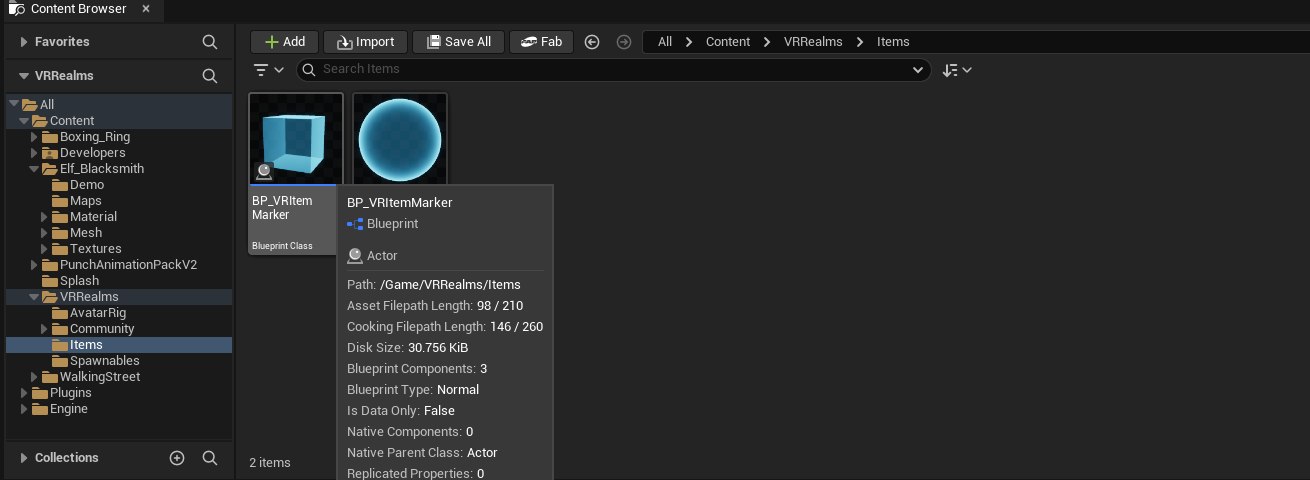Select the VRRealms breadcrumb
This screenshot has width=1310, height=480.
tap(813, 42)
